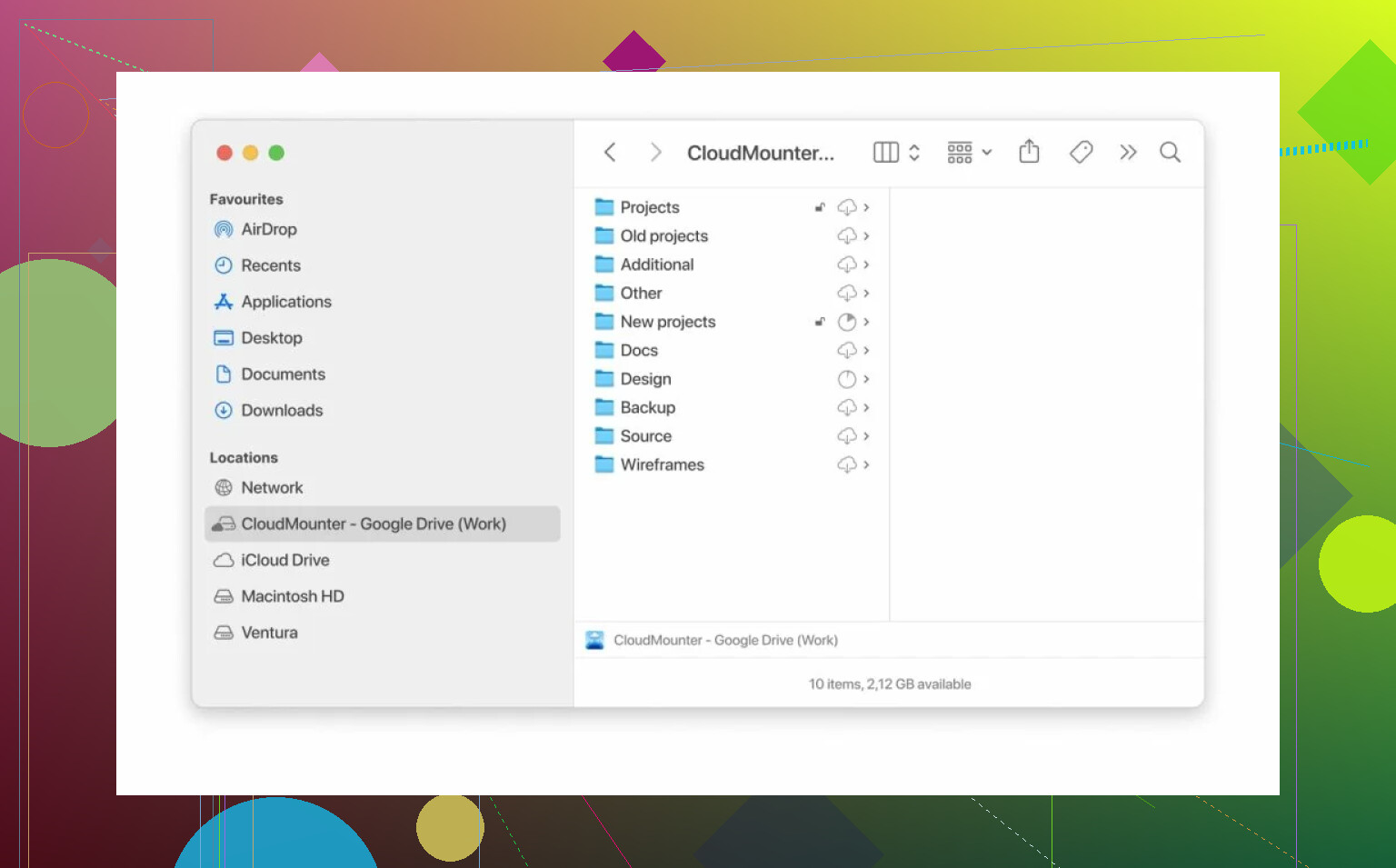Click lock icon next to New projects
The image size is (1396, 868).
(820, 322)
